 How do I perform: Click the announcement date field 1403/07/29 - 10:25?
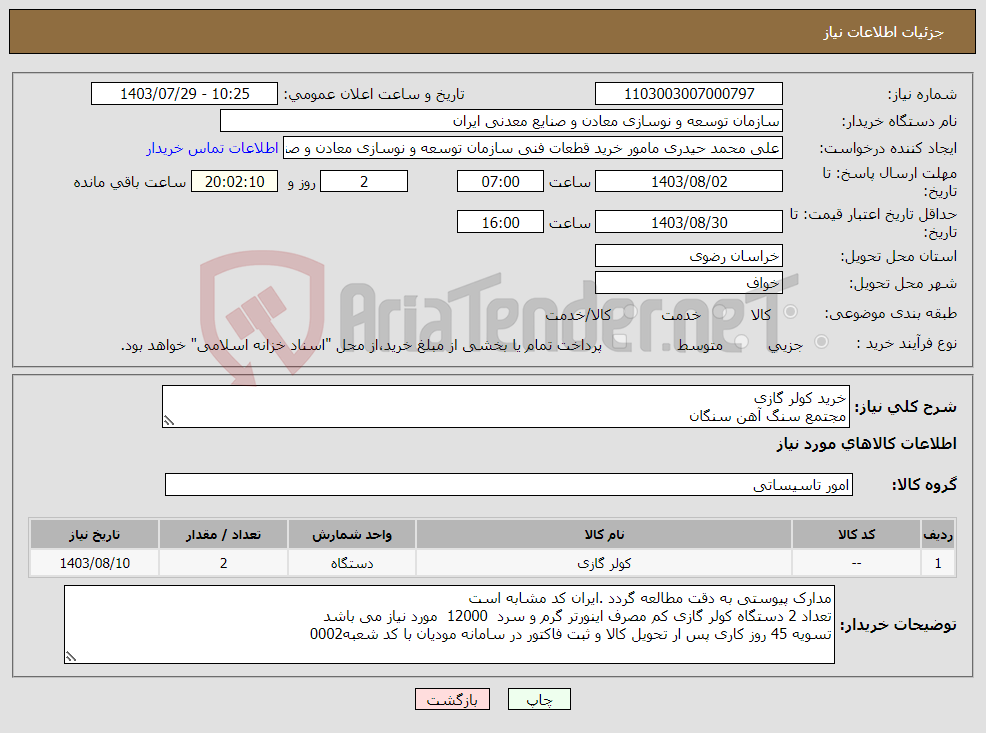point(184,94)
